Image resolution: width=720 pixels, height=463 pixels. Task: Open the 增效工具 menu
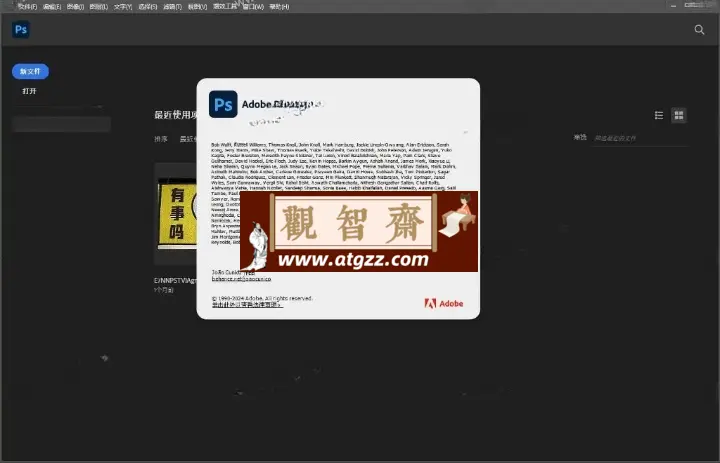(x=225, y=6)
